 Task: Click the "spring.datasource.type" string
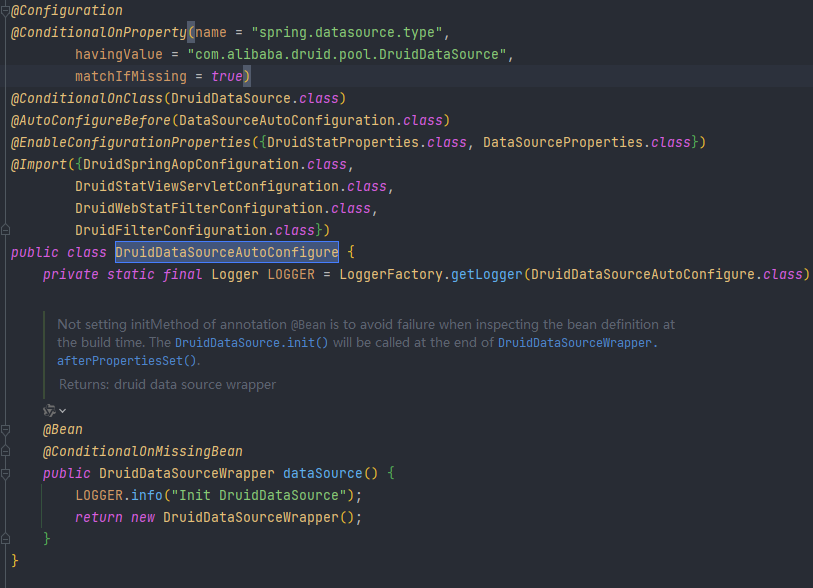tap(347, 32)
